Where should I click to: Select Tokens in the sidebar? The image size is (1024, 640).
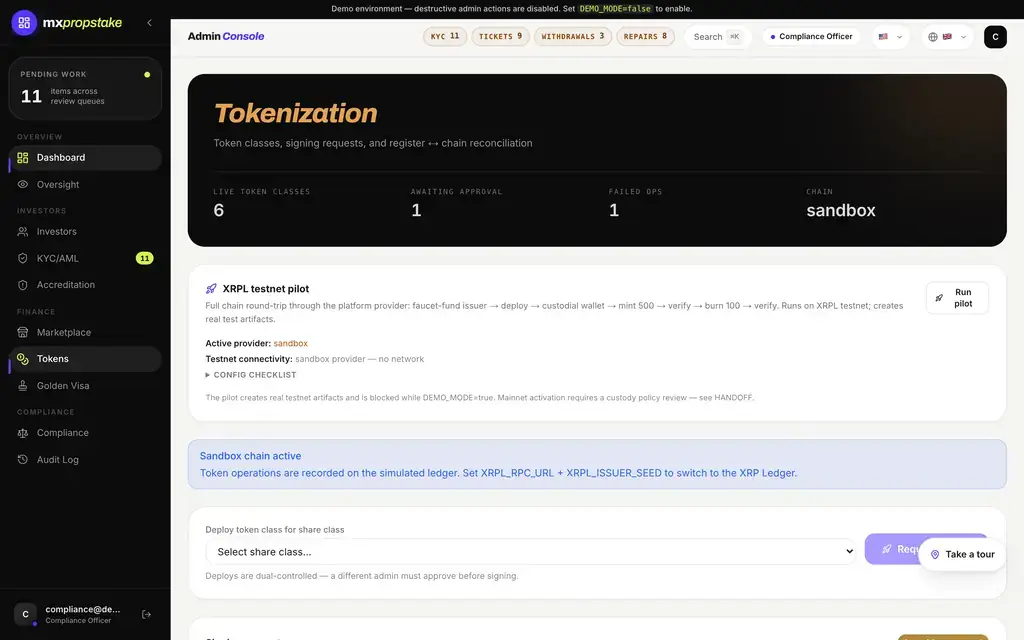tap(85, 359)
